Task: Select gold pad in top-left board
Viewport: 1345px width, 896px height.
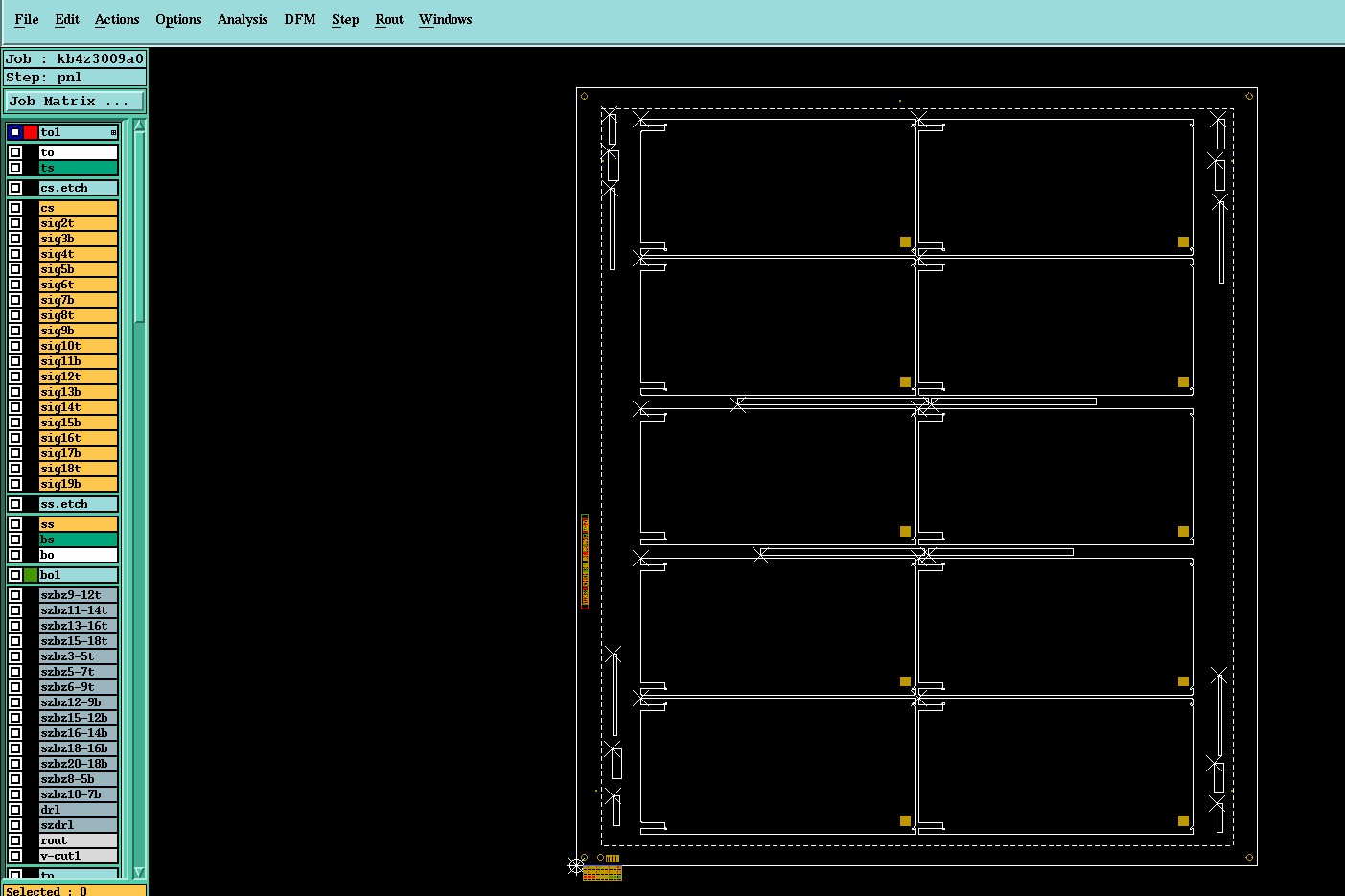Action: click(x=905, y=242)
